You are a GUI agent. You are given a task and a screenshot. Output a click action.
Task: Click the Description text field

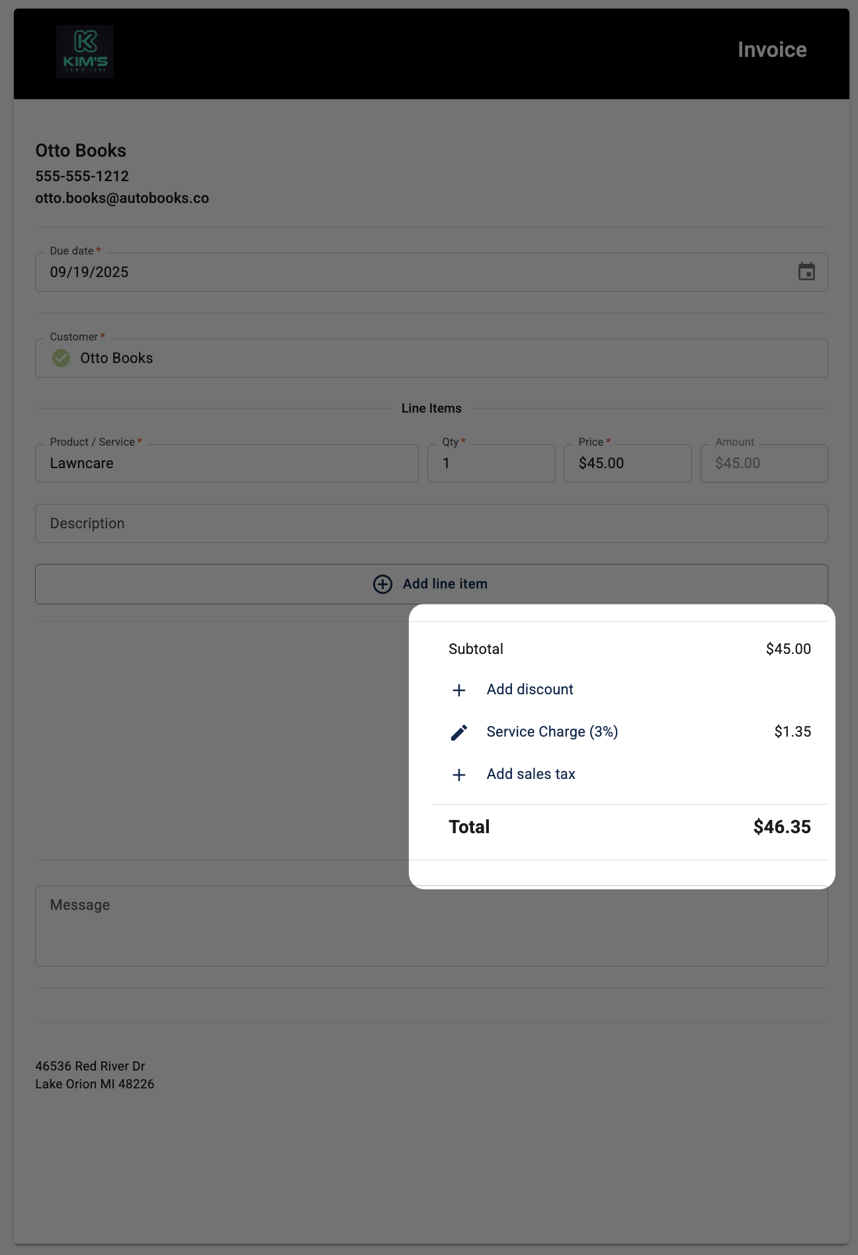click(431, 524)
